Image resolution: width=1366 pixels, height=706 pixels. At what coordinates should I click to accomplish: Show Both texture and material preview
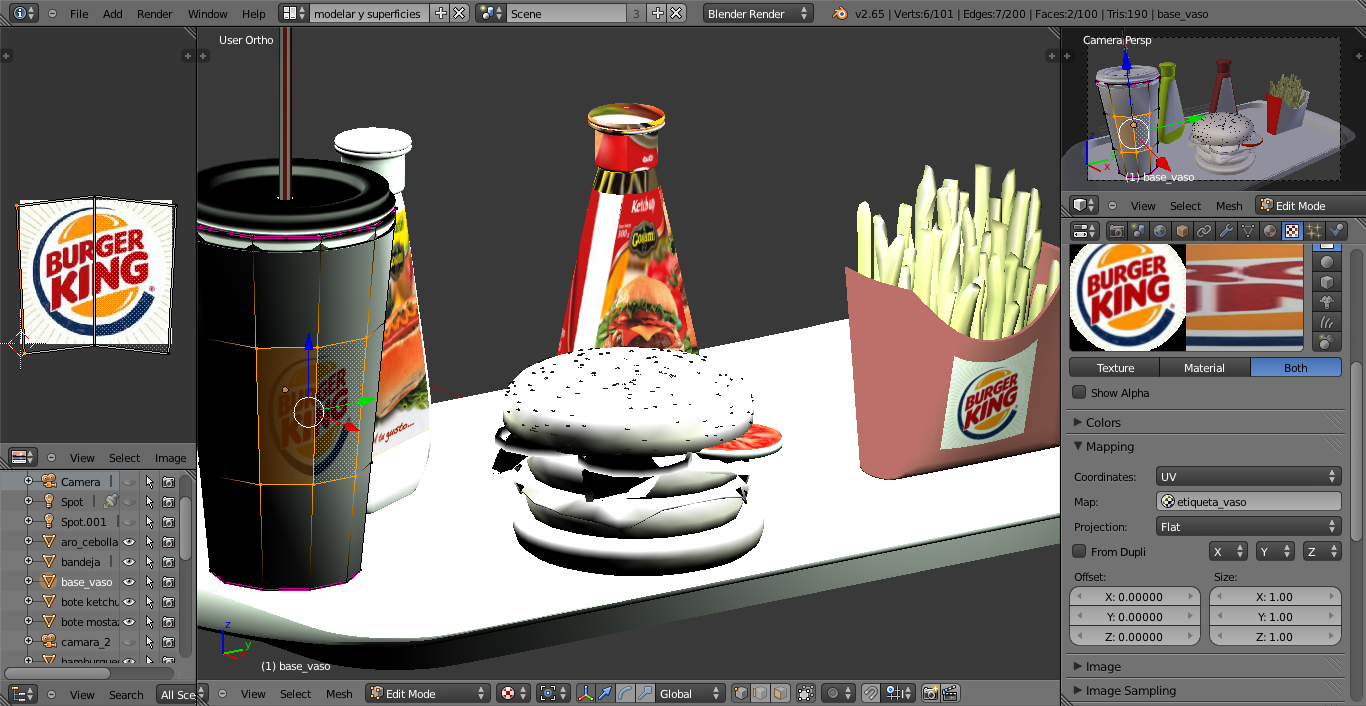pos(1296,368)
